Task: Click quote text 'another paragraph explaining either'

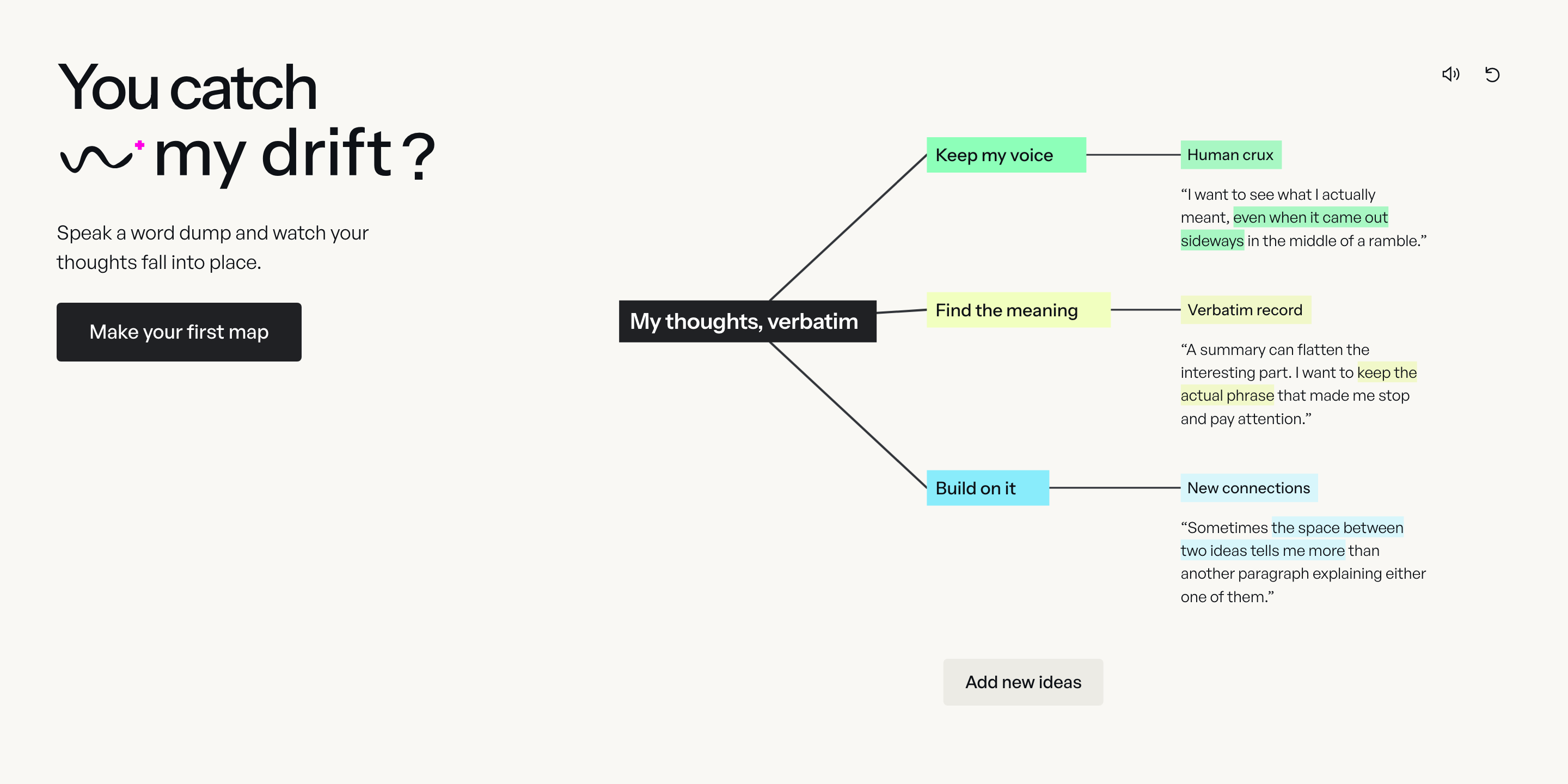Action: [x=1303, y=573]
